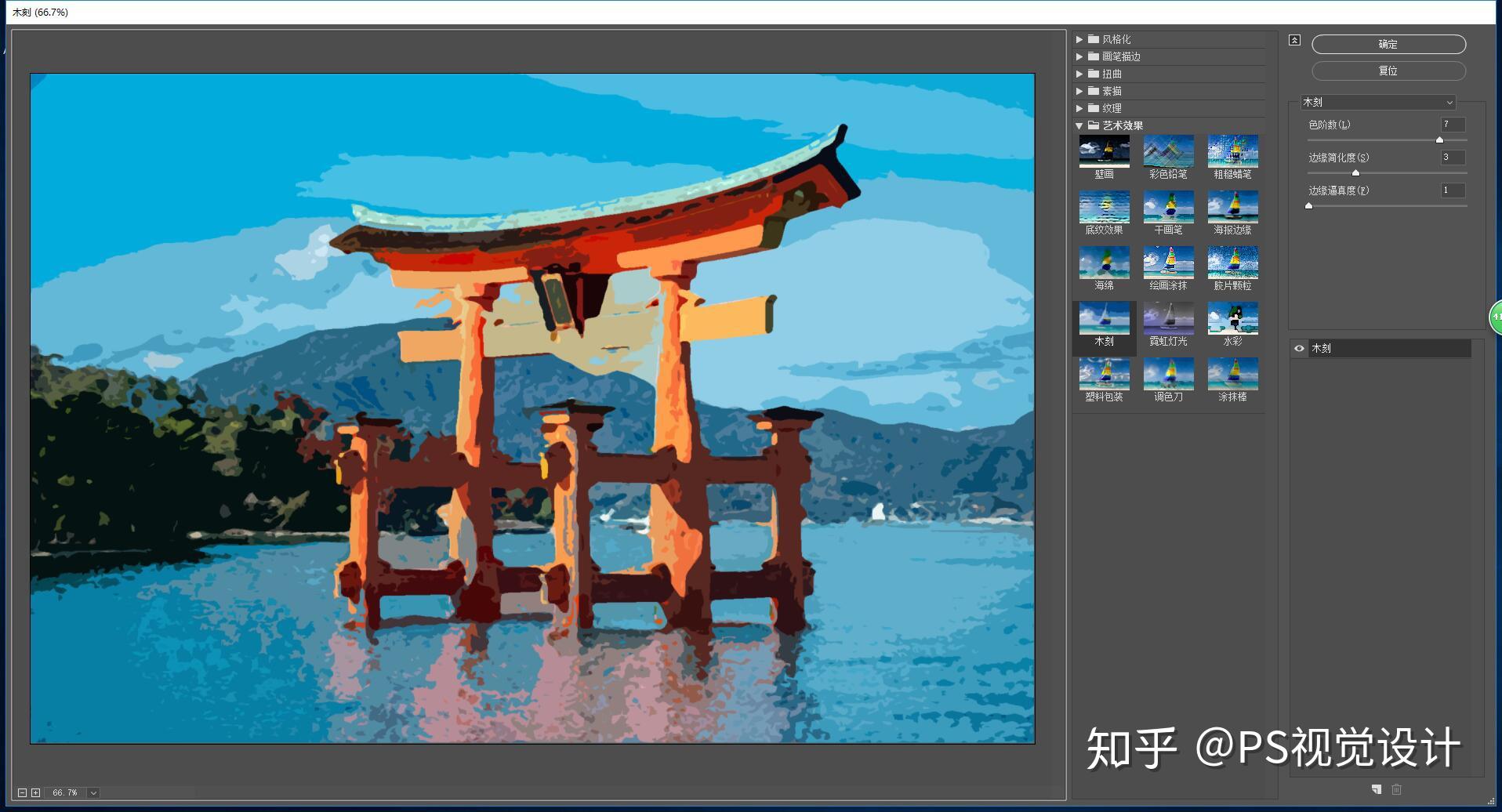Image resolution: width=1502 pixels, height=812 pixels.
Task: Click the 边缘逼真度 value field
Action: 1453,190
